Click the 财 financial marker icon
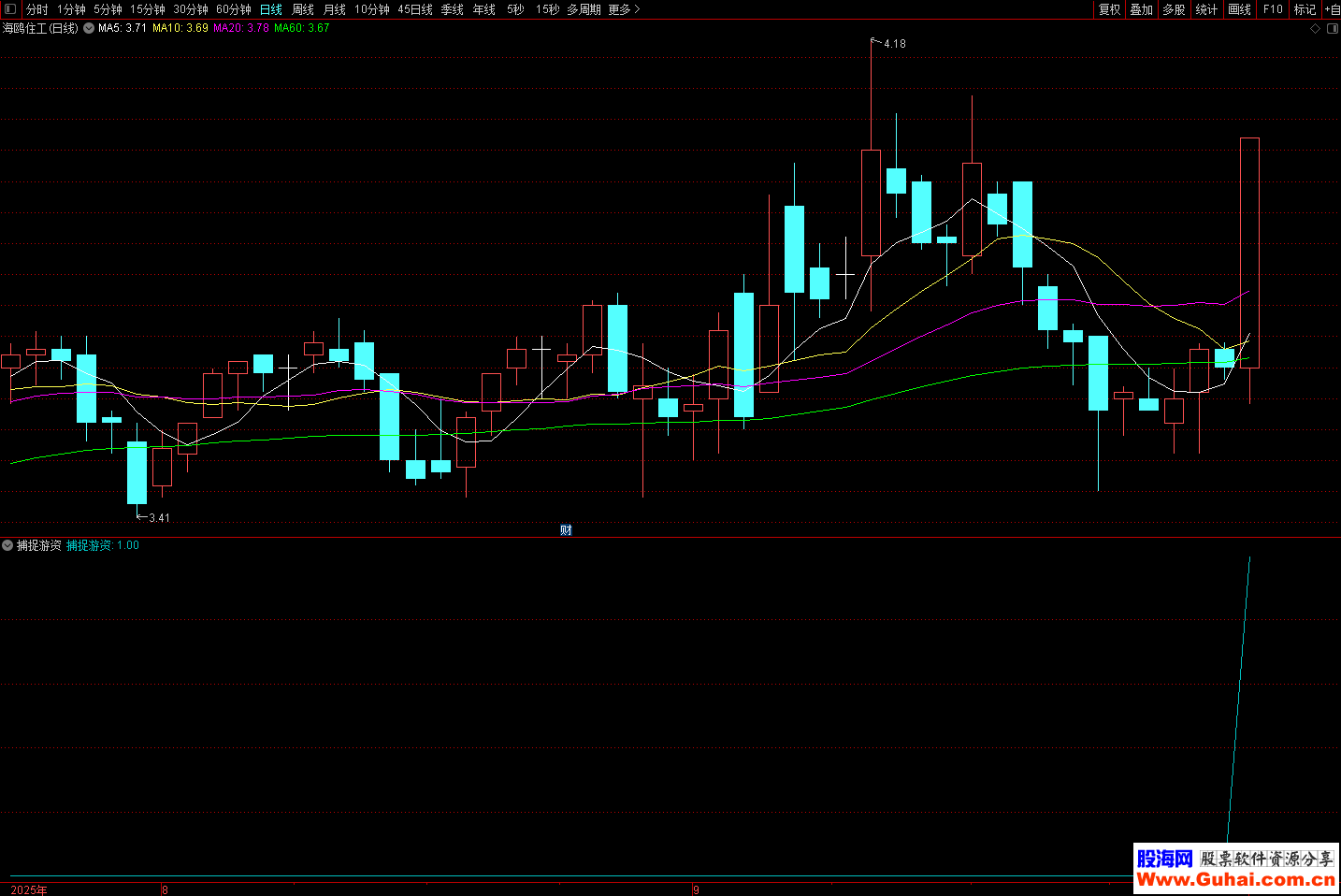1341x896 pixels. (566, 530)
